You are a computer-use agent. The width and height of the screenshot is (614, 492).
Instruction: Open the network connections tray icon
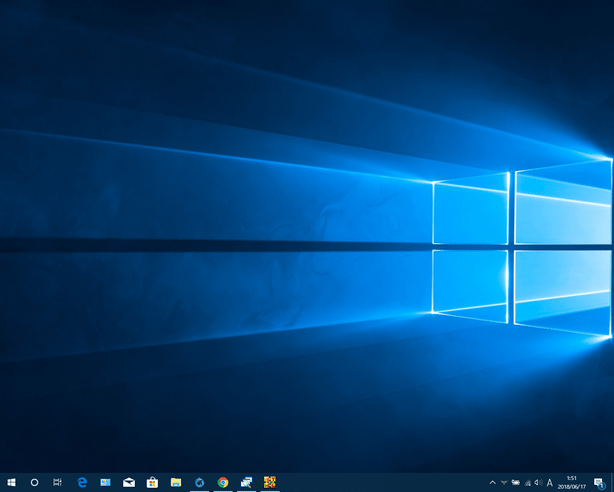[527, 483]
